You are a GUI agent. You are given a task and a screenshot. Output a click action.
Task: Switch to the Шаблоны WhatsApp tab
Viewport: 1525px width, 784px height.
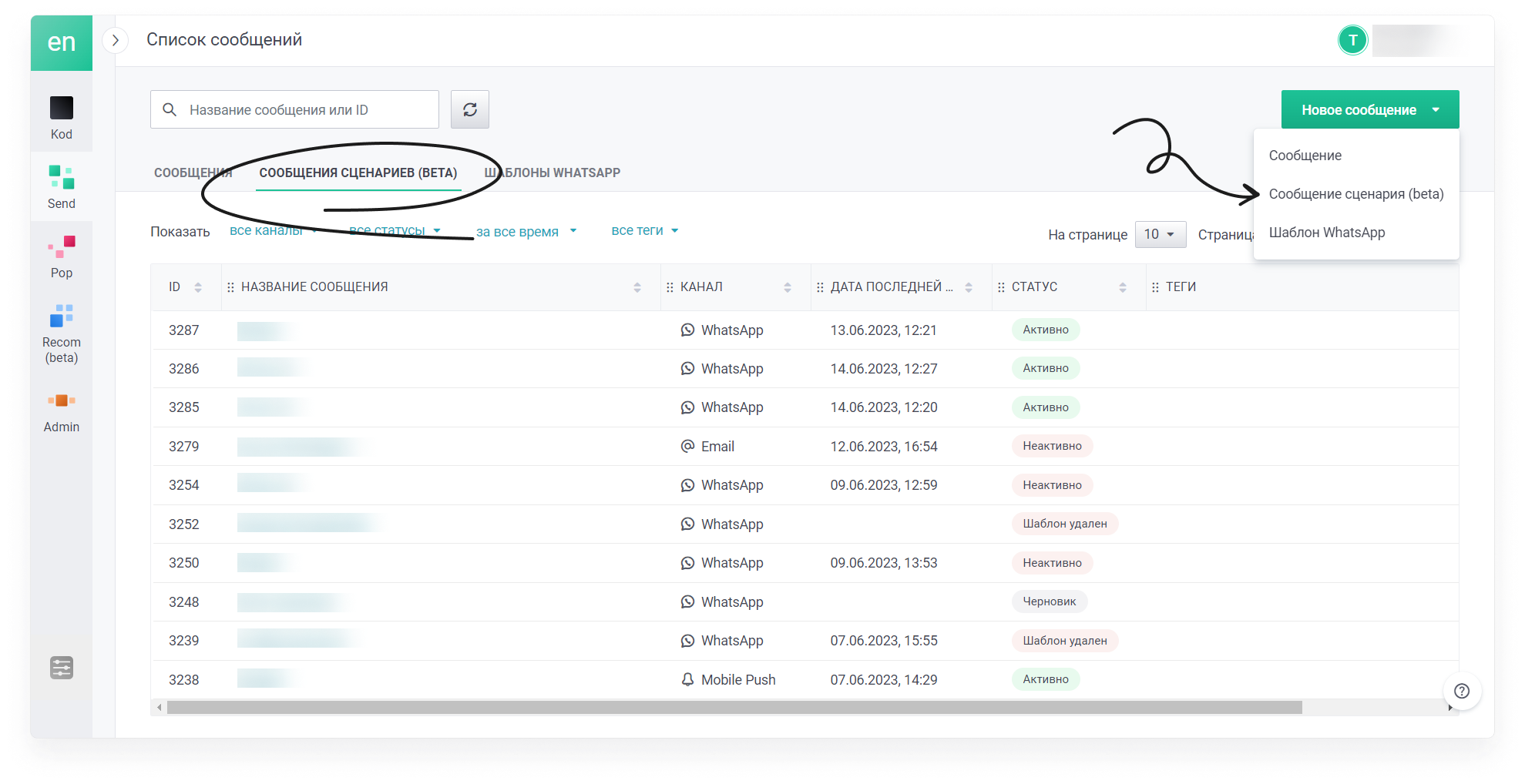(x=552, y=173)
